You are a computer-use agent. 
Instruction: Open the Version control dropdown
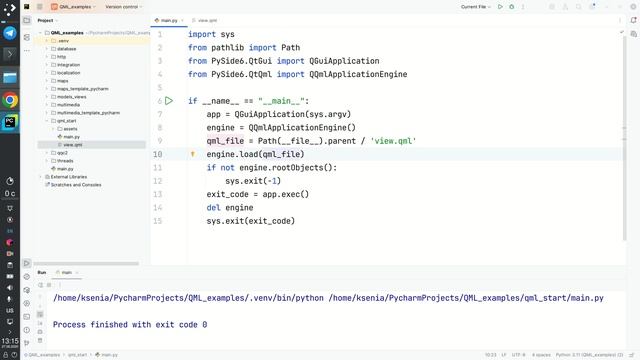click(124, 7)
